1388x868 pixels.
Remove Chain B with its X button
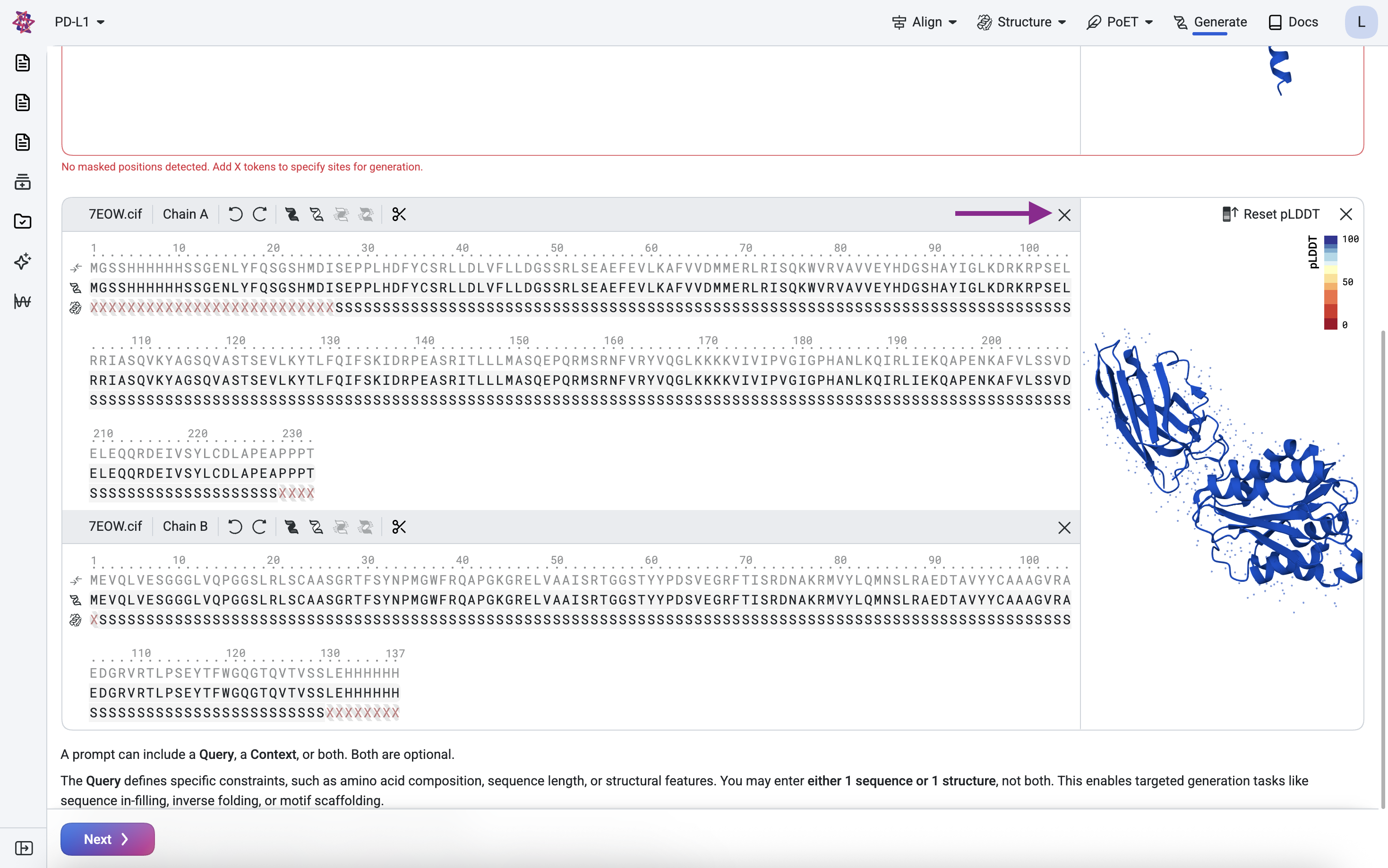(1064, 528)
